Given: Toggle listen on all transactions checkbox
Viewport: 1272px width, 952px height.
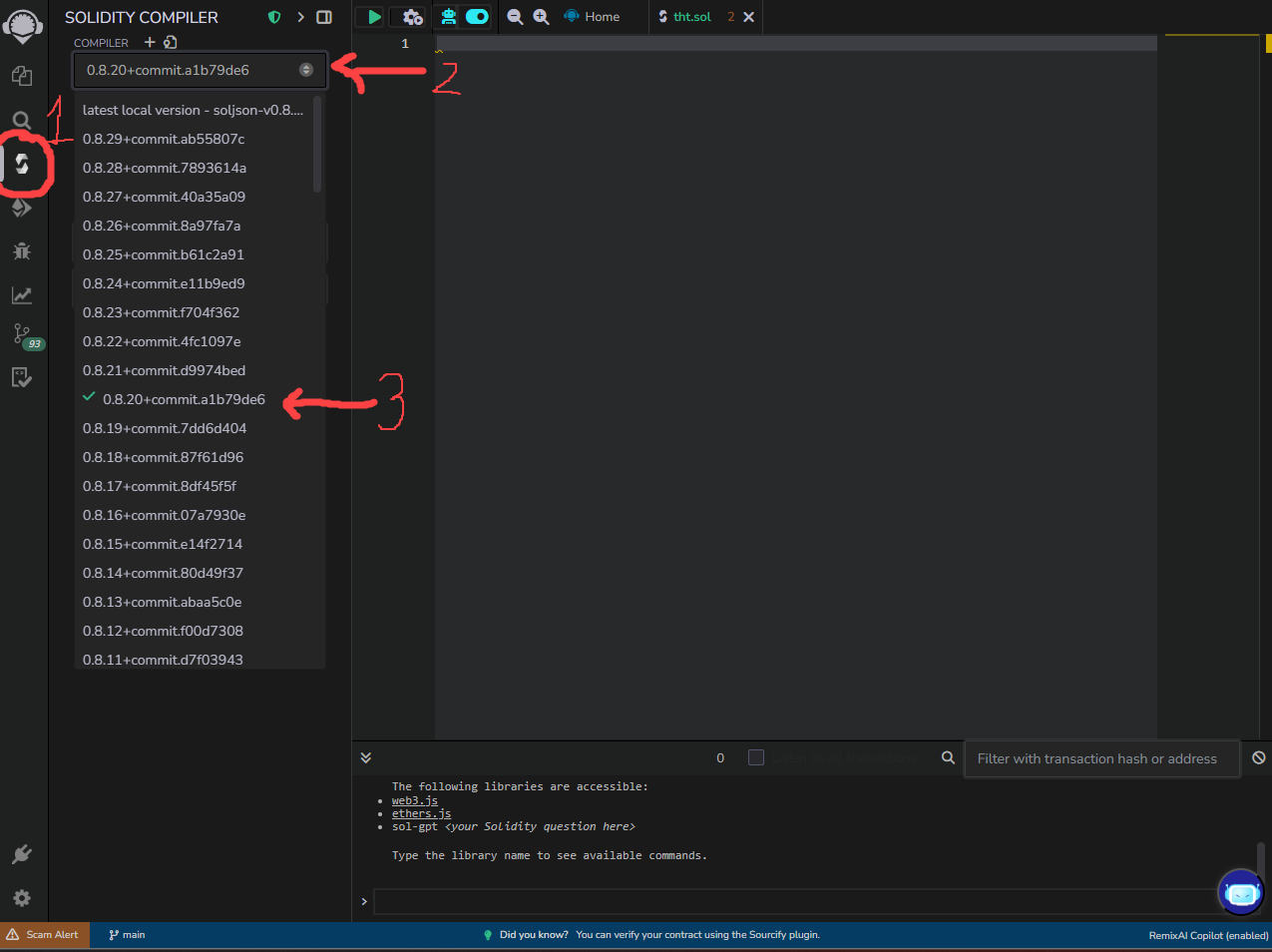Looking at the screenshot, I should point(756,757).
